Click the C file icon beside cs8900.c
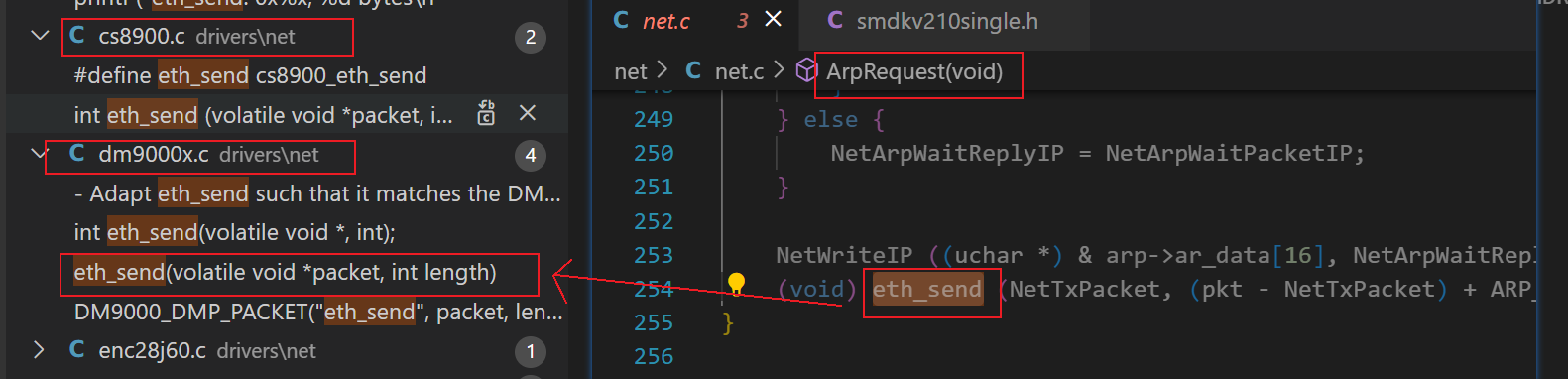This screenshot has height=379, width=1568. coord(77,36)
